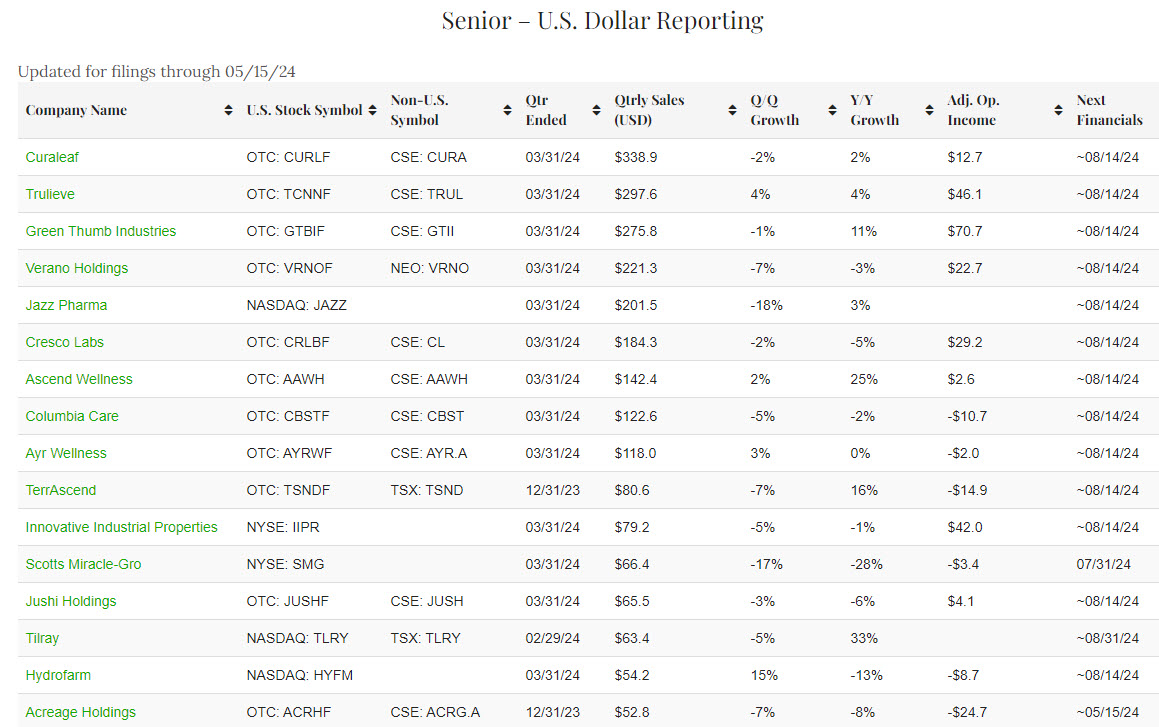
Task: Click Innovative Industrial Properties link
Action: [x=121, y=527]
